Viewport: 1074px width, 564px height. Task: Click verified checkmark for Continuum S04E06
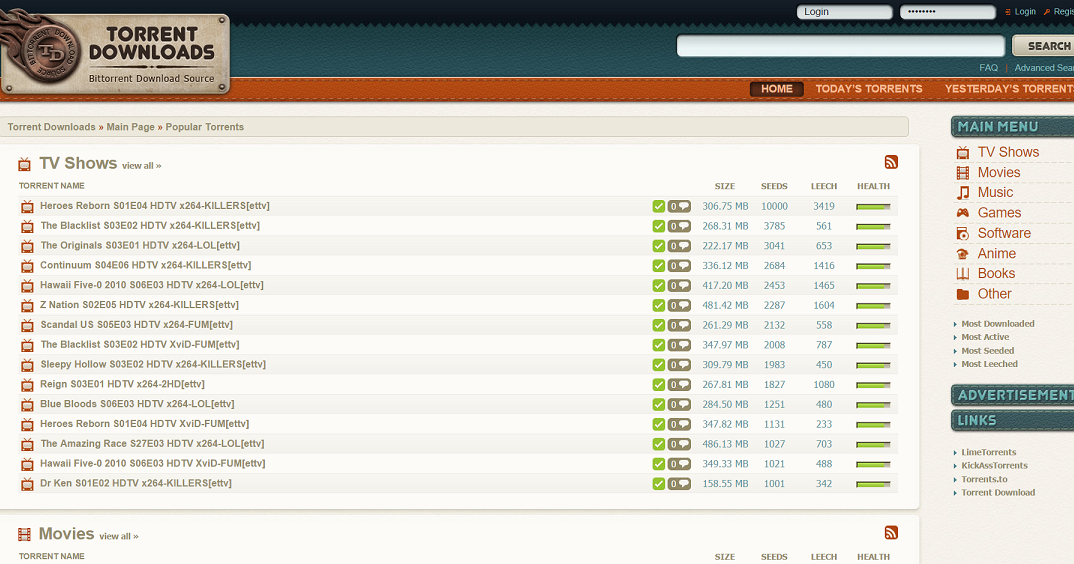pos(658,266)
